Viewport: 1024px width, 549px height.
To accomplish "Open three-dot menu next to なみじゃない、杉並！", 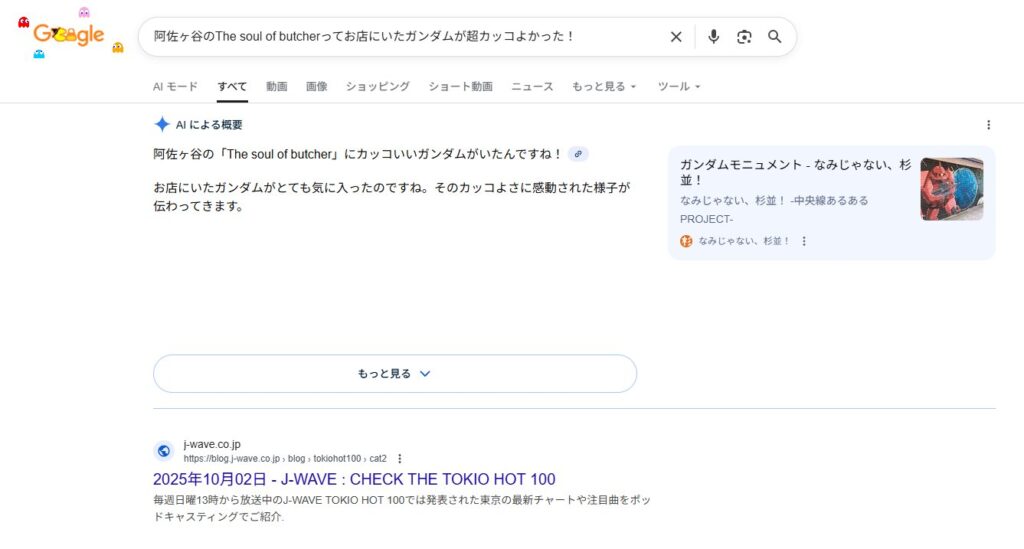I will point(804,241).
